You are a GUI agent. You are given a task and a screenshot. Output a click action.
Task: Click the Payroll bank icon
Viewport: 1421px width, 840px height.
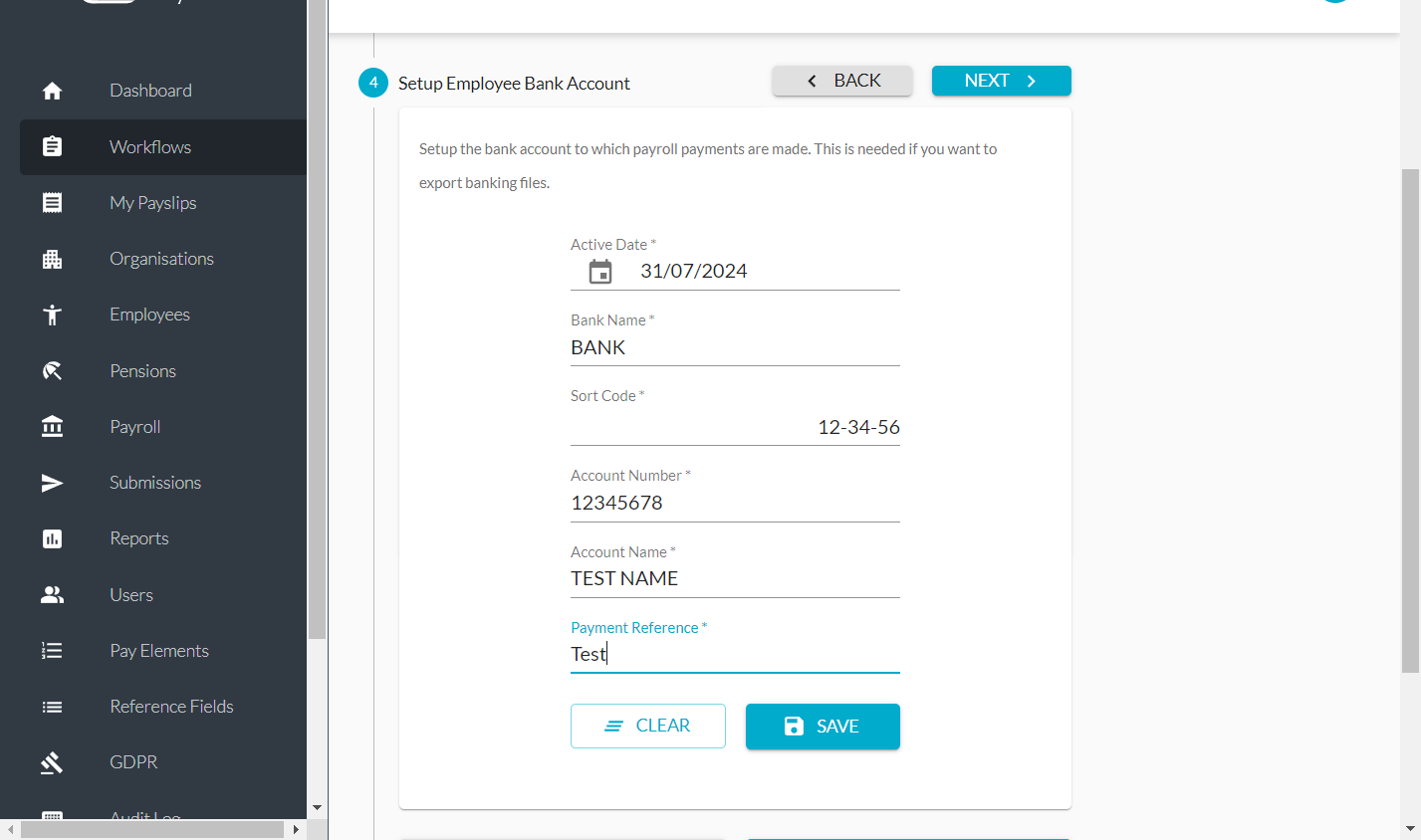point(53,427)
